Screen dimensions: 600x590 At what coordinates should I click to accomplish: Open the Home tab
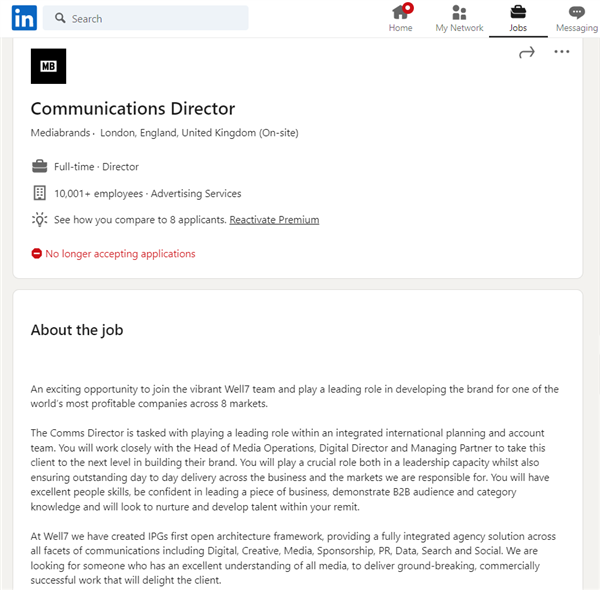click(x=400, y=18)
